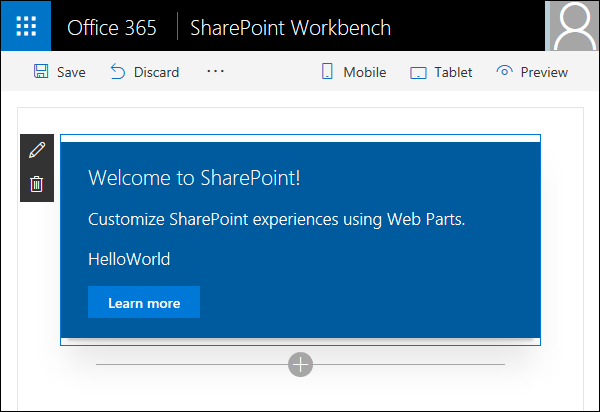The height and width of the screenshot is (412, 600).
Task: Click the Mobile phone icon
Action: click(x=327, y=71)
